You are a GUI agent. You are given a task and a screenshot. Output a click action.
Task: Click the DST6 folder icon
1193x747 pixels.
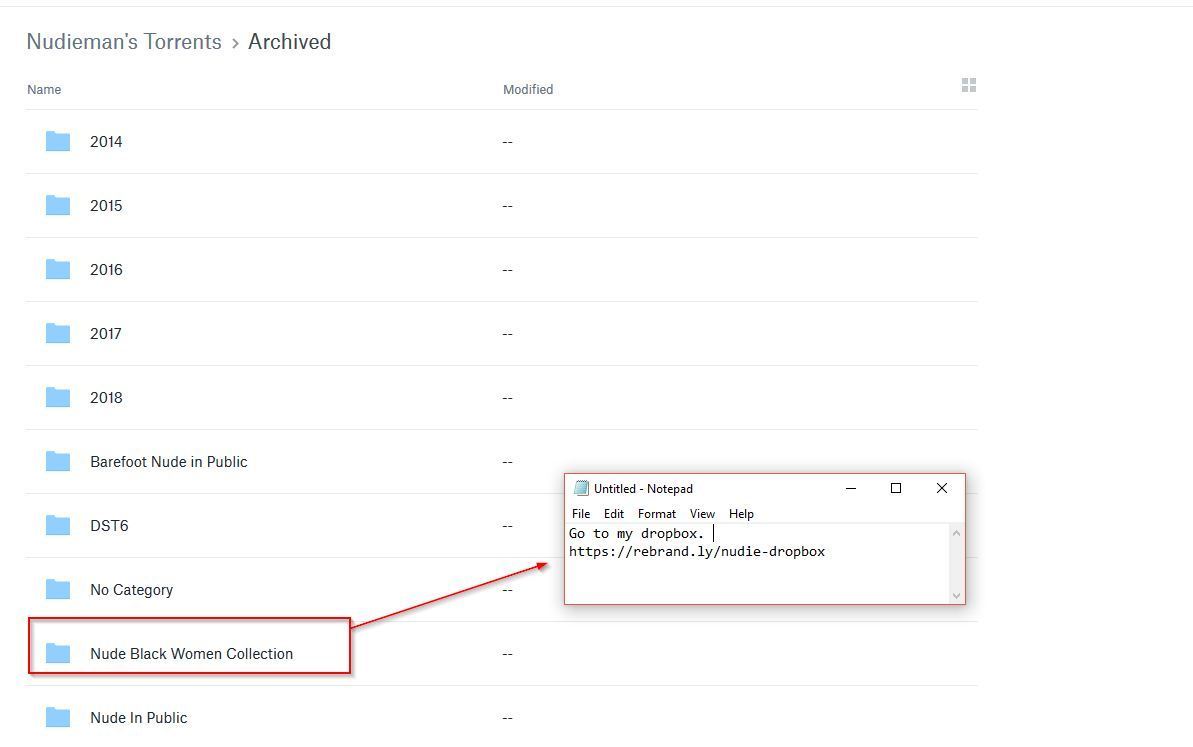click(58, 525)
